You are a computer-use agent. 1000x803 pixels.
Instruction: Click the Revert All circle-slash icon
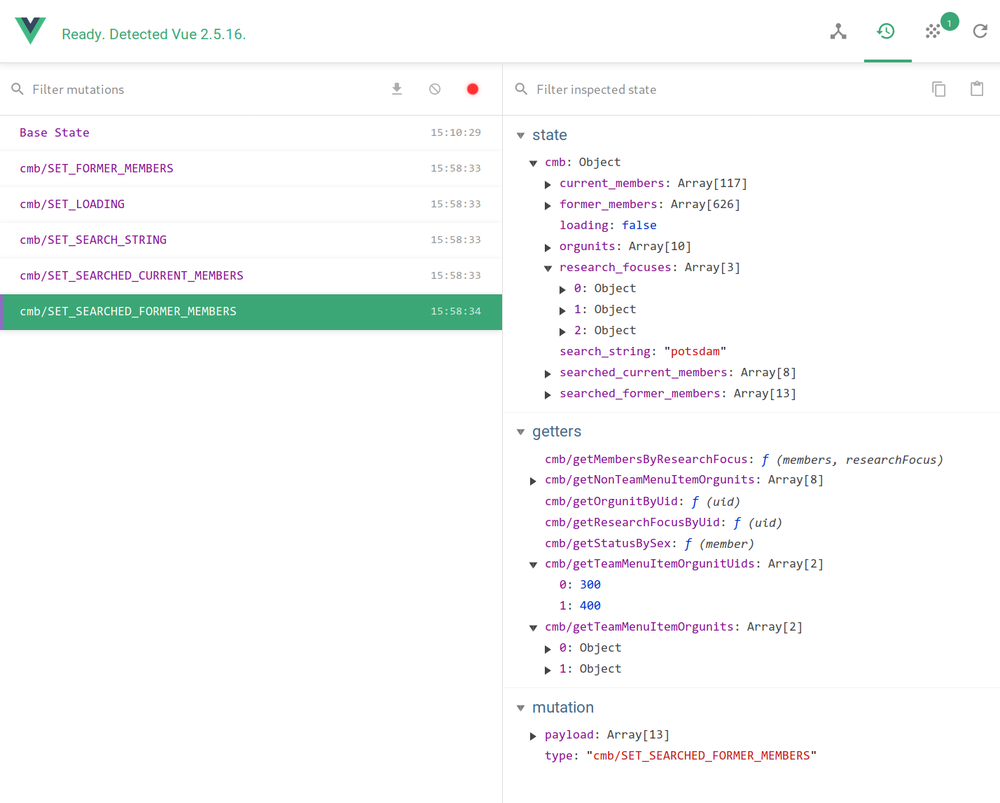(435, 89)
